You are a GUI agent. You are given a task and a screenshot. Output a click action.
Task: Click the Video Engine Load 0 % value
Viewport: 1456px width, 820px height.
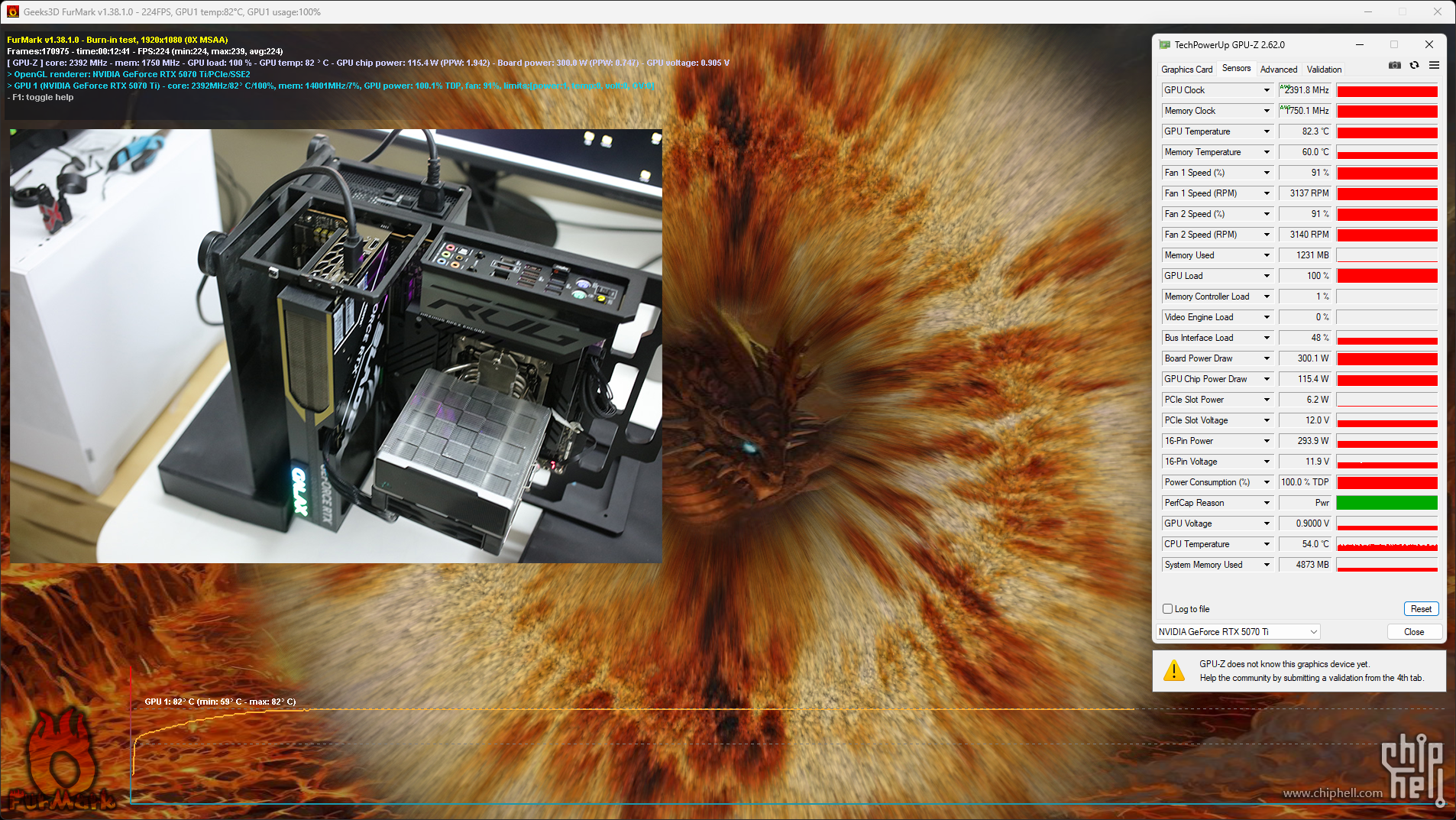(x=1305, y=317)
